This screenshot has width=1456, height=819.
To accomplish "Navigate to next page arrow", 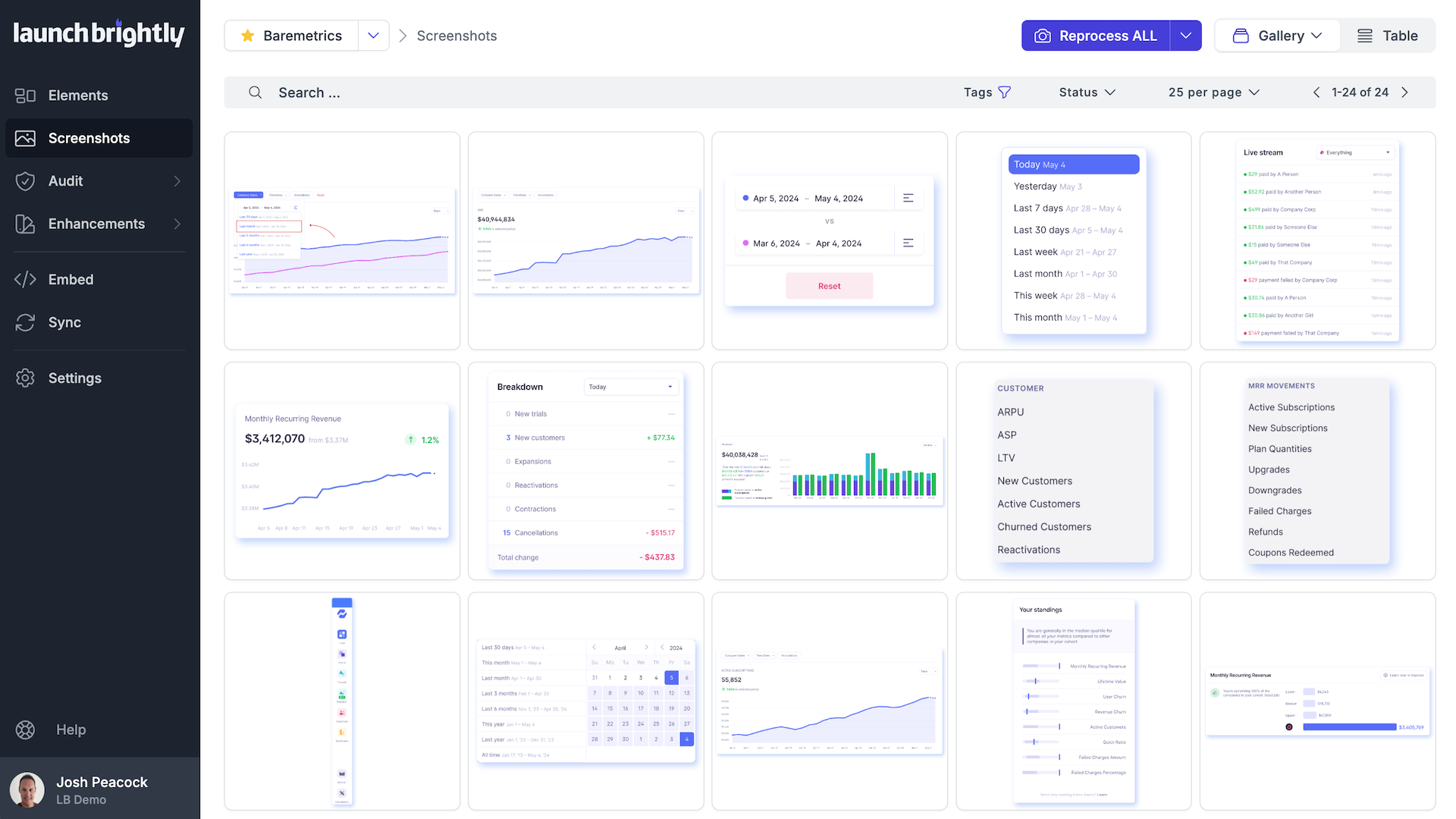I will click(x=1405, y=92).
